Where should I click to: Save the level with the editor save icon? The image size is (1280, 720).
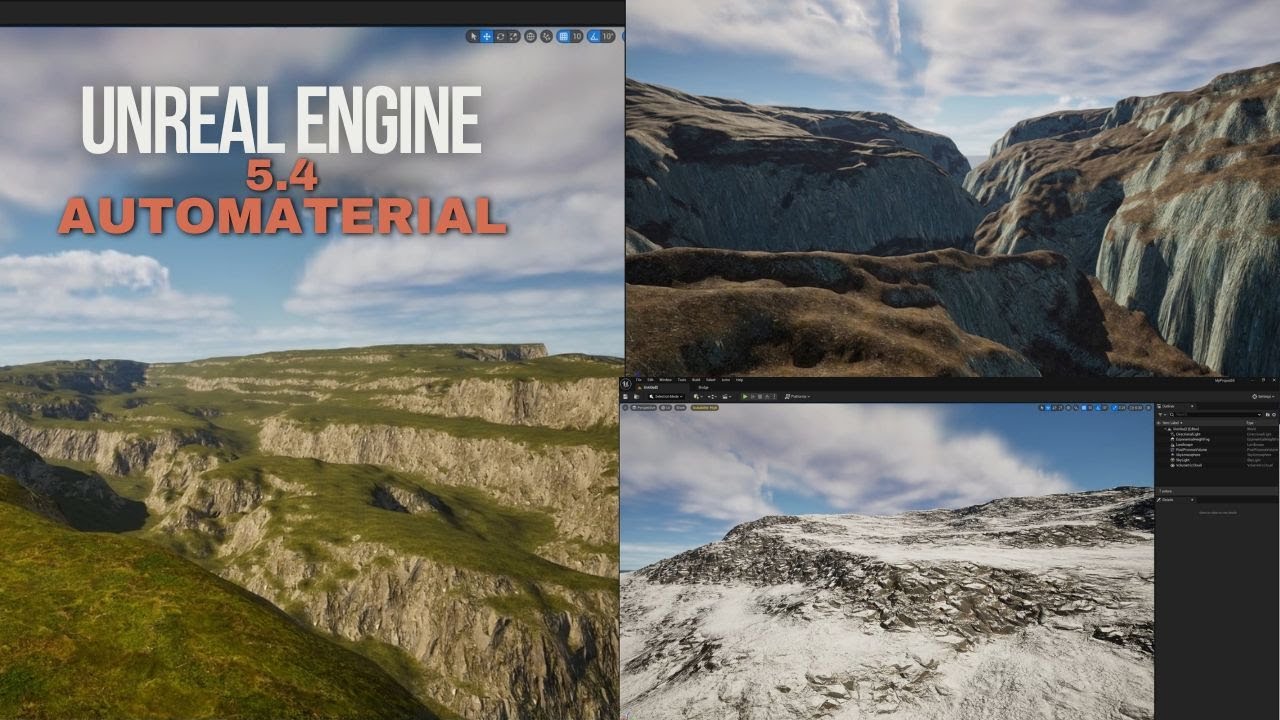(x=625, y=397)
